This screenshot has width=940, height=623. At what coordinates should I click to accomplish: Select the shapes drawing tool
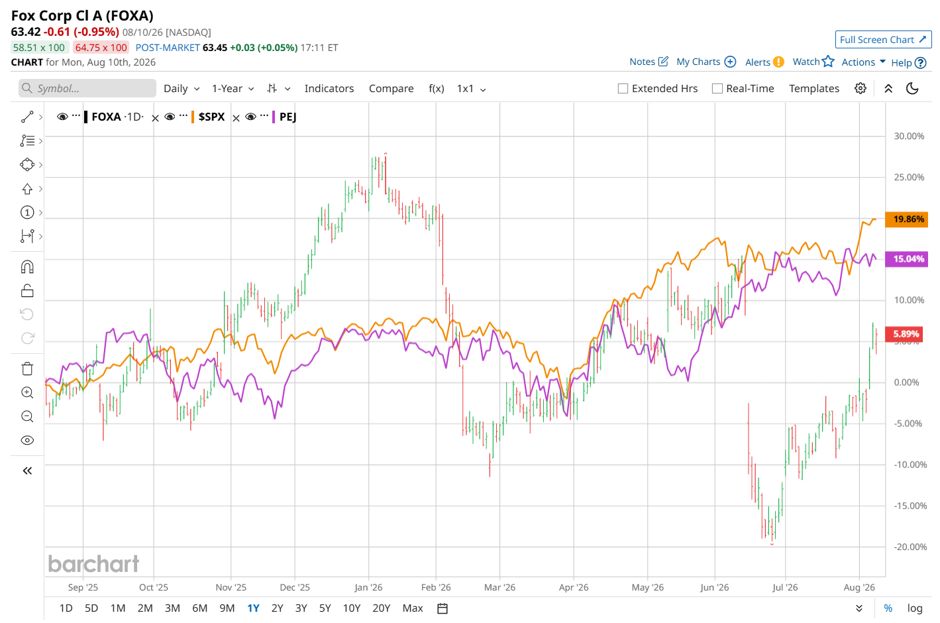click(x=27, y=165)
